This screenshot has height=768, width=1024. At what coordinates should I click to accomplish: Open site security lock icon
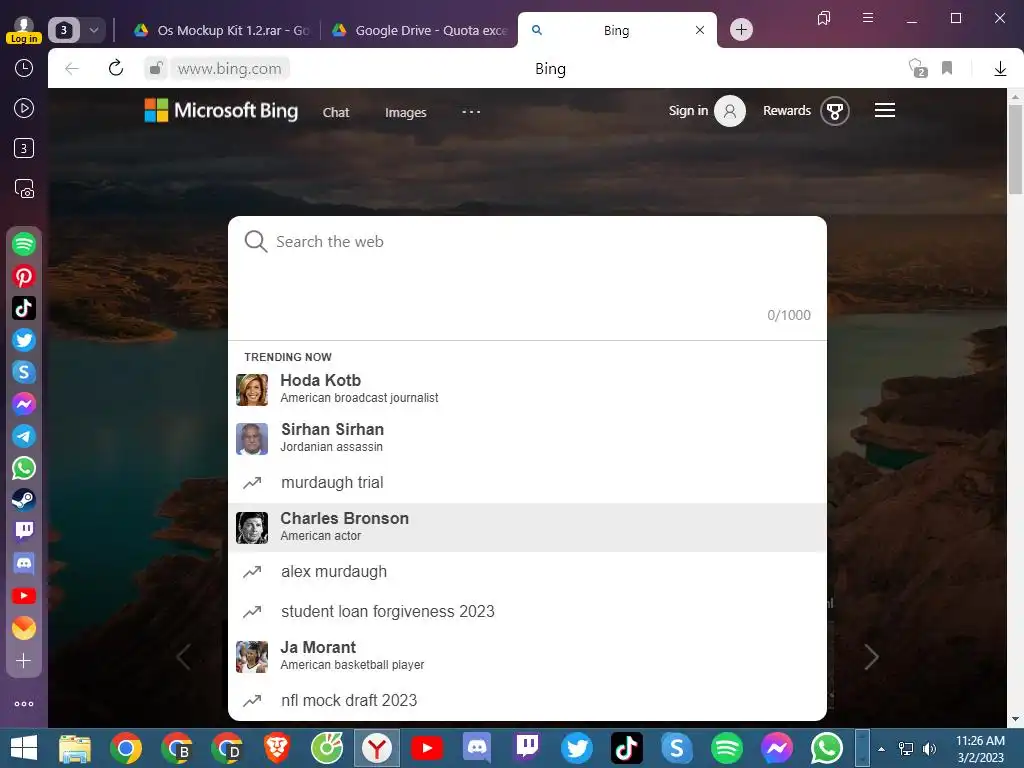tap(156, 68)
